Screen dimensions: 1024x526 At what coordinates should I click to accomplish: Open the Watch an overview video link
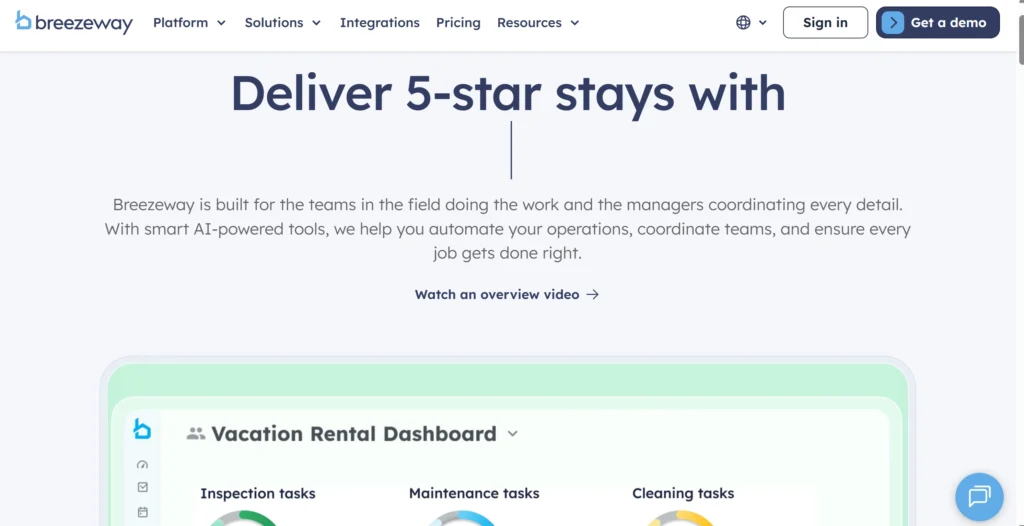pyautogui.click(x=497, y=294)
